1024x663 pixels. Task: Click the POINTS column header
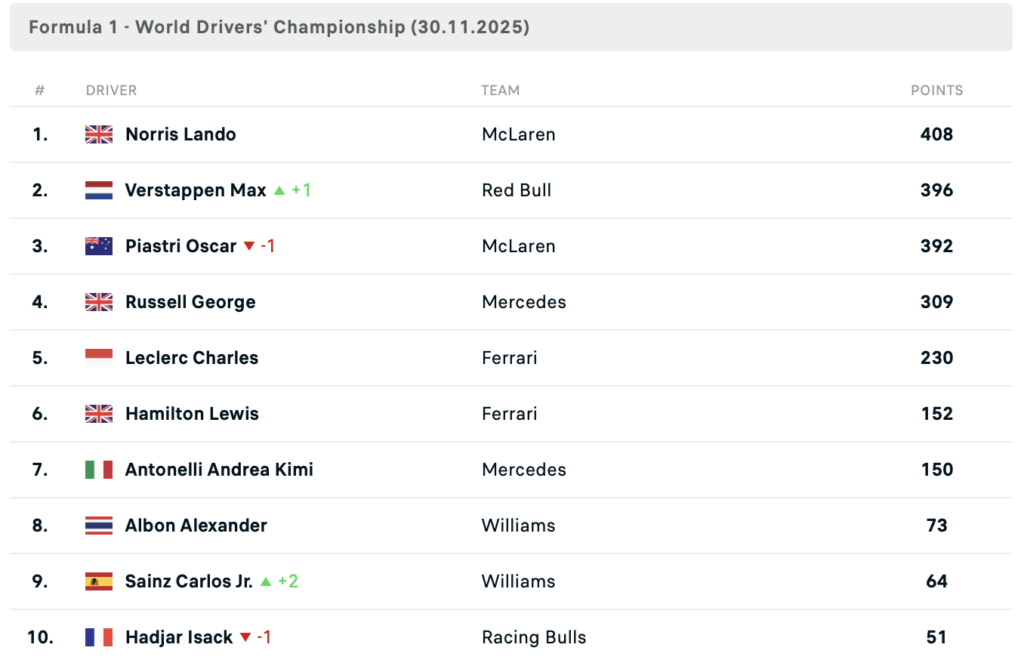[x=936, y=90]
